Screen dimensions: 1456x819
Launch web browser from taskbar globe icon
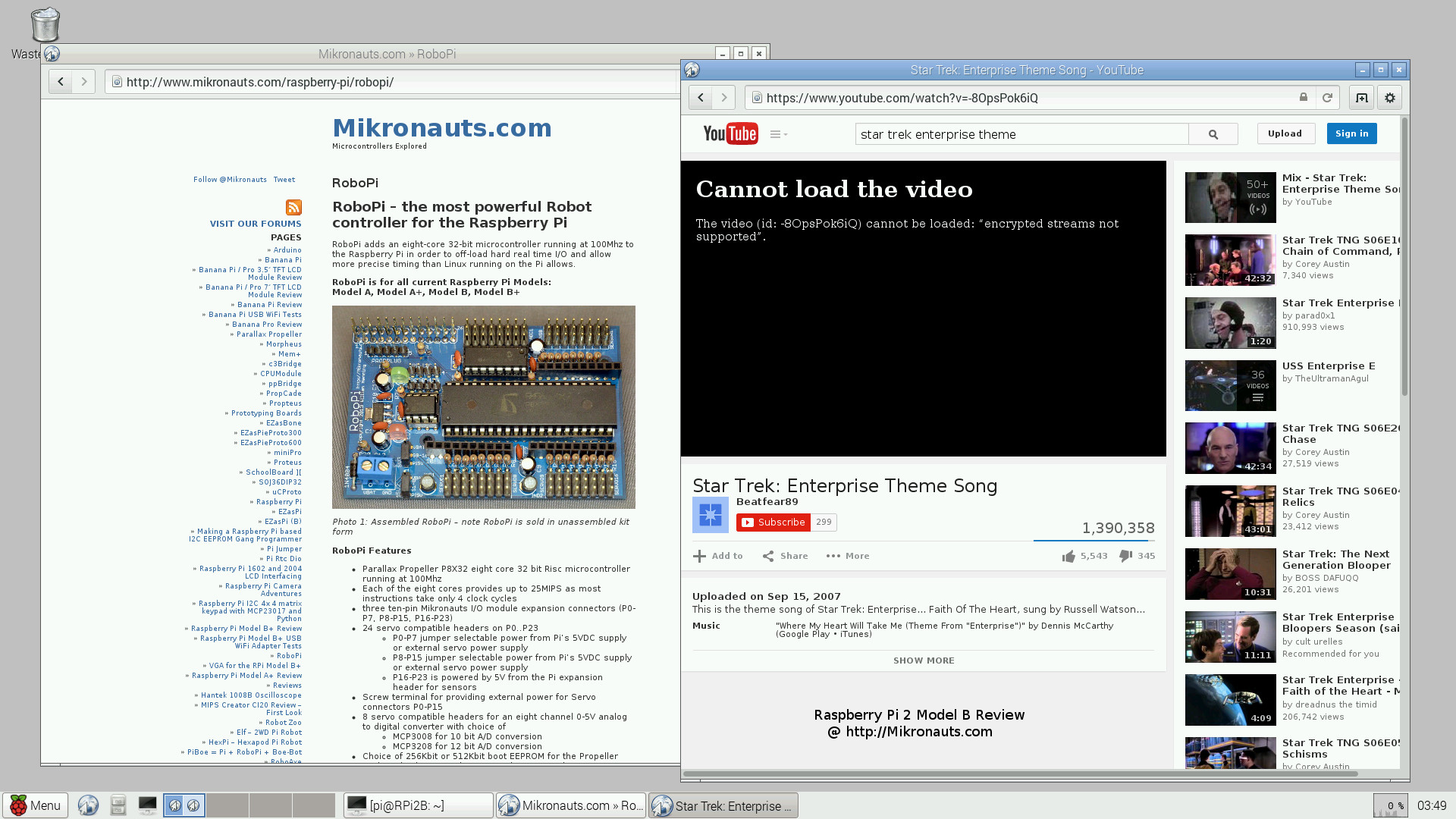tap(88, 805)
